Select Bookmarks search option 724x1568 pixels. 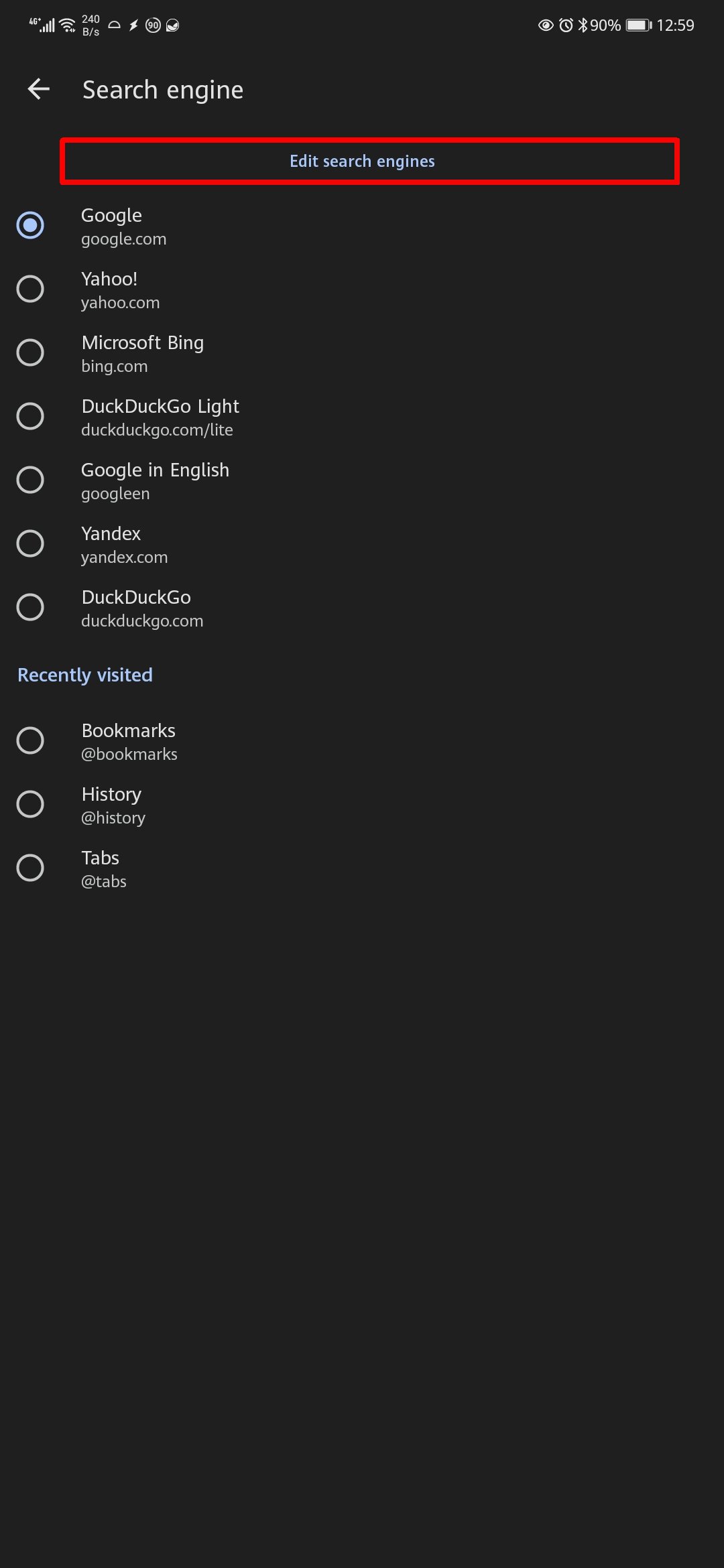click(x=30, y=740)
